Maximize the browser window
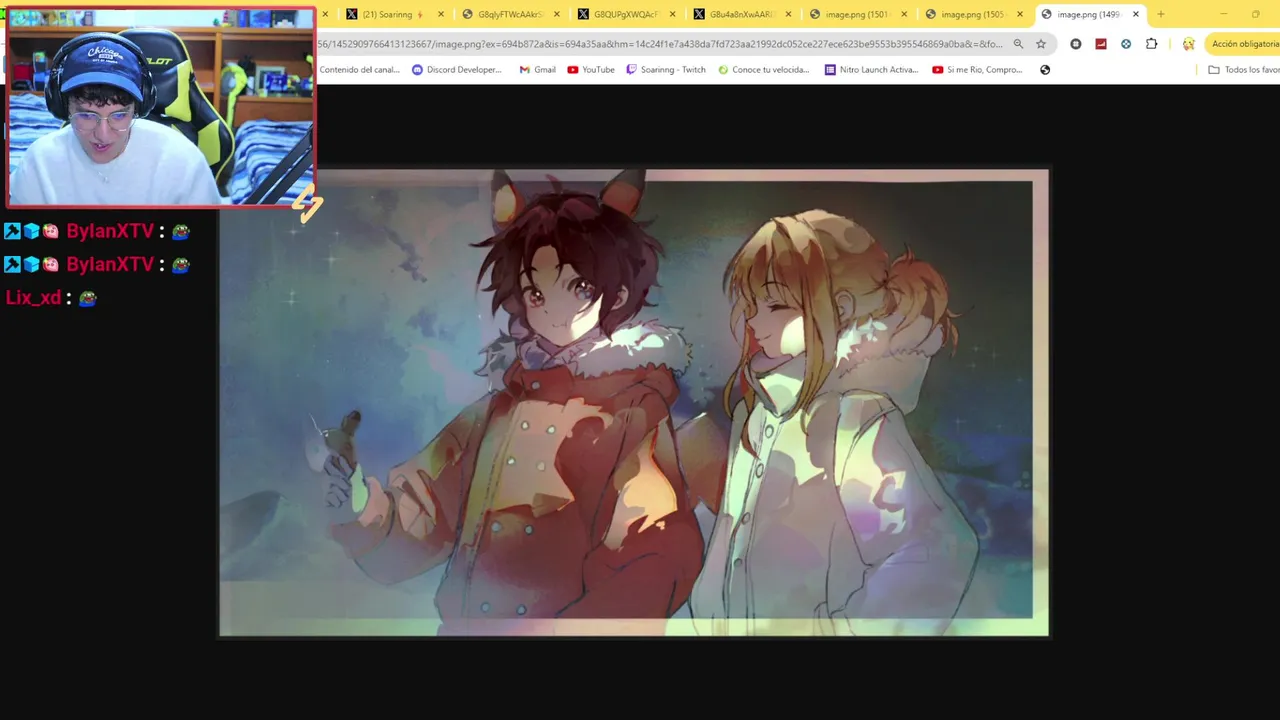Screen dimensions: 1280x720 [x=1256, y=14]
